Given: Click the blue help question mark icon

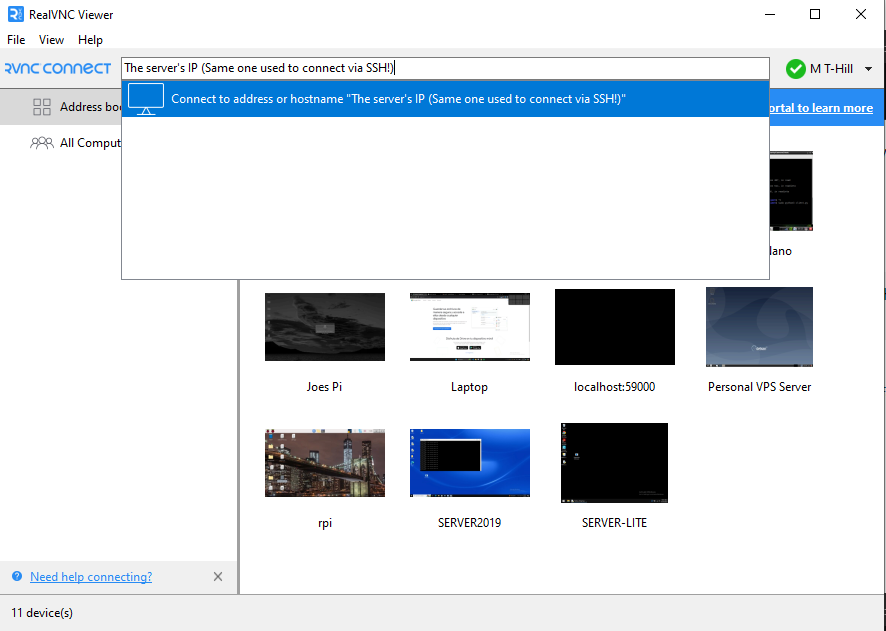Looking at the screenshot, I should [x=17, y=576].
